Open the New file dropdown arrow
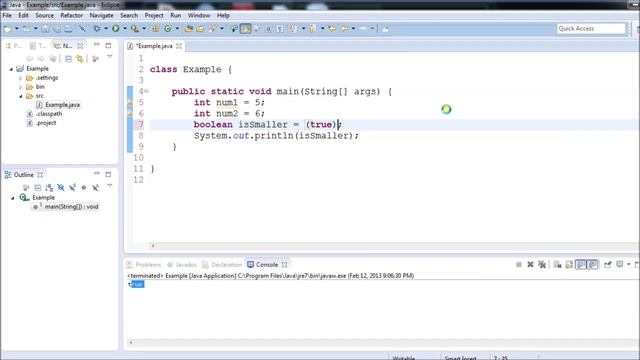This screenshot has width=640, height=360. point(17,29)
